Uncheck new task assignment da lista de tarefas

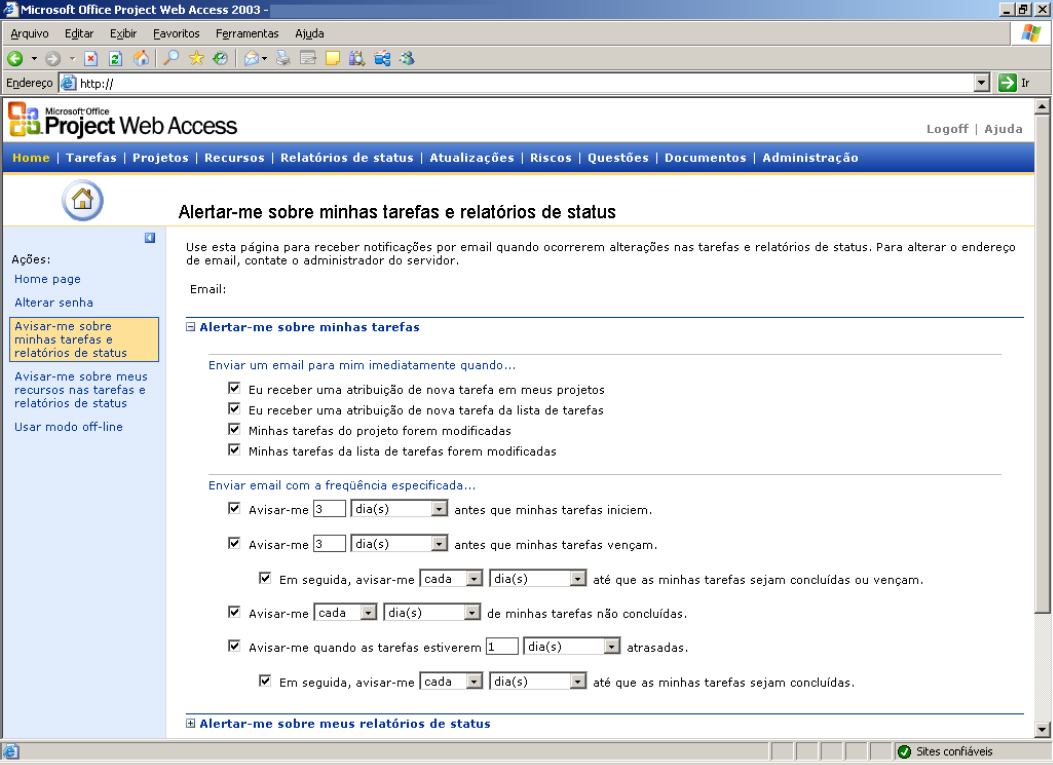tap(234, 408)
